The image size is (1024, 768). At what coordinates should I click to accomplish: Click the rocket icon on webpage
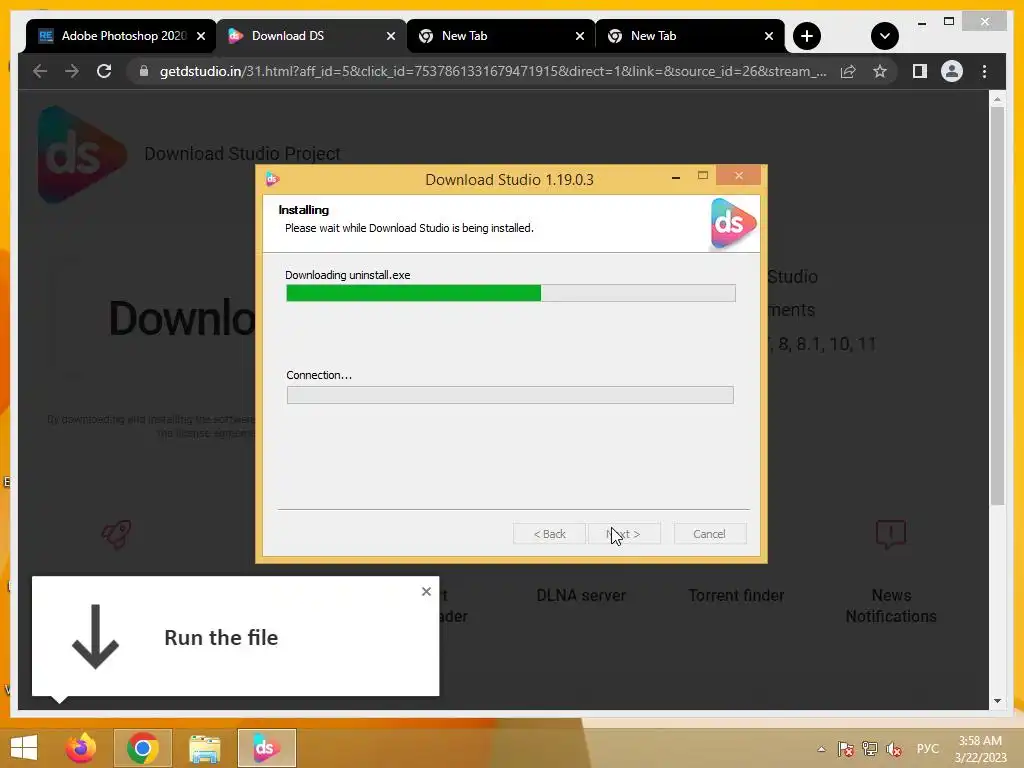pos(117,534)
